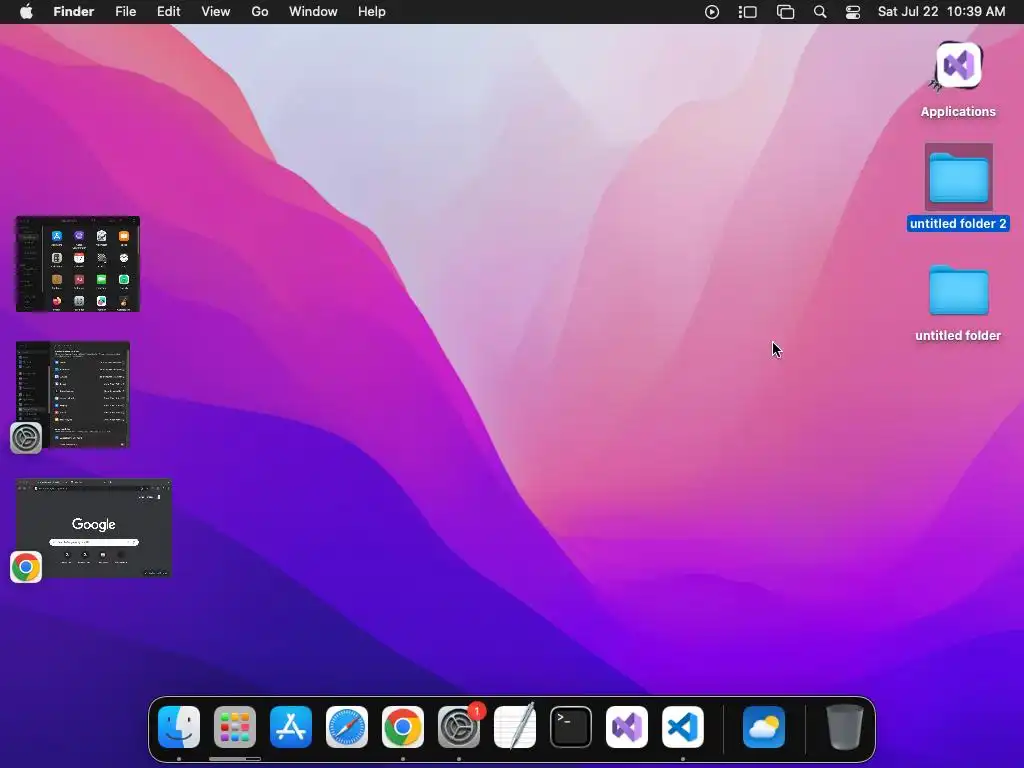Open Control Center in the menu bar

click(852, 12)
